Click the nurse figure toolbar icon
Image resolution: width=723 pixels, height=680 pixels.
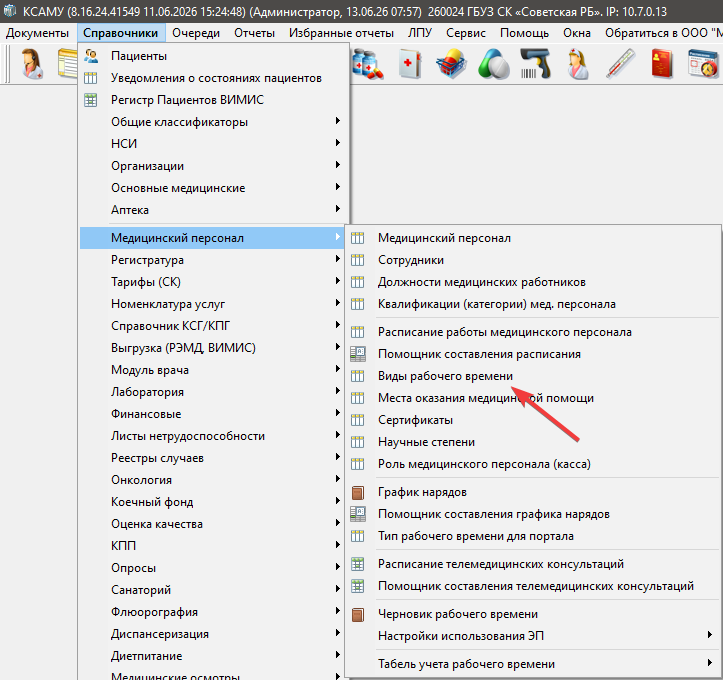pyautogui.click(x=578, y=64)
